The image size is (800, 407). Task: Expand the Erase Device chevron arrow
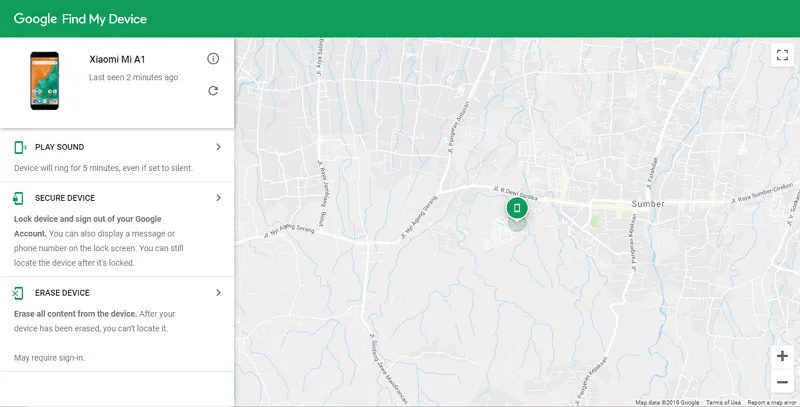pos(218,293)
